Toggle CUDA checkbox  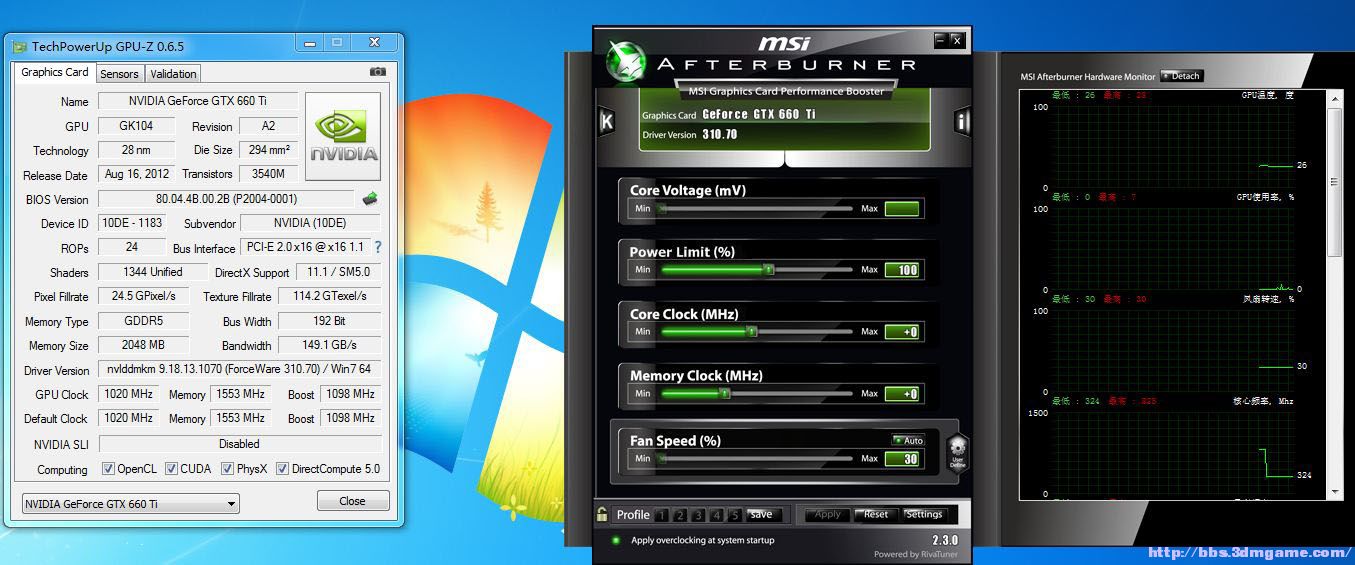point(171,469)
